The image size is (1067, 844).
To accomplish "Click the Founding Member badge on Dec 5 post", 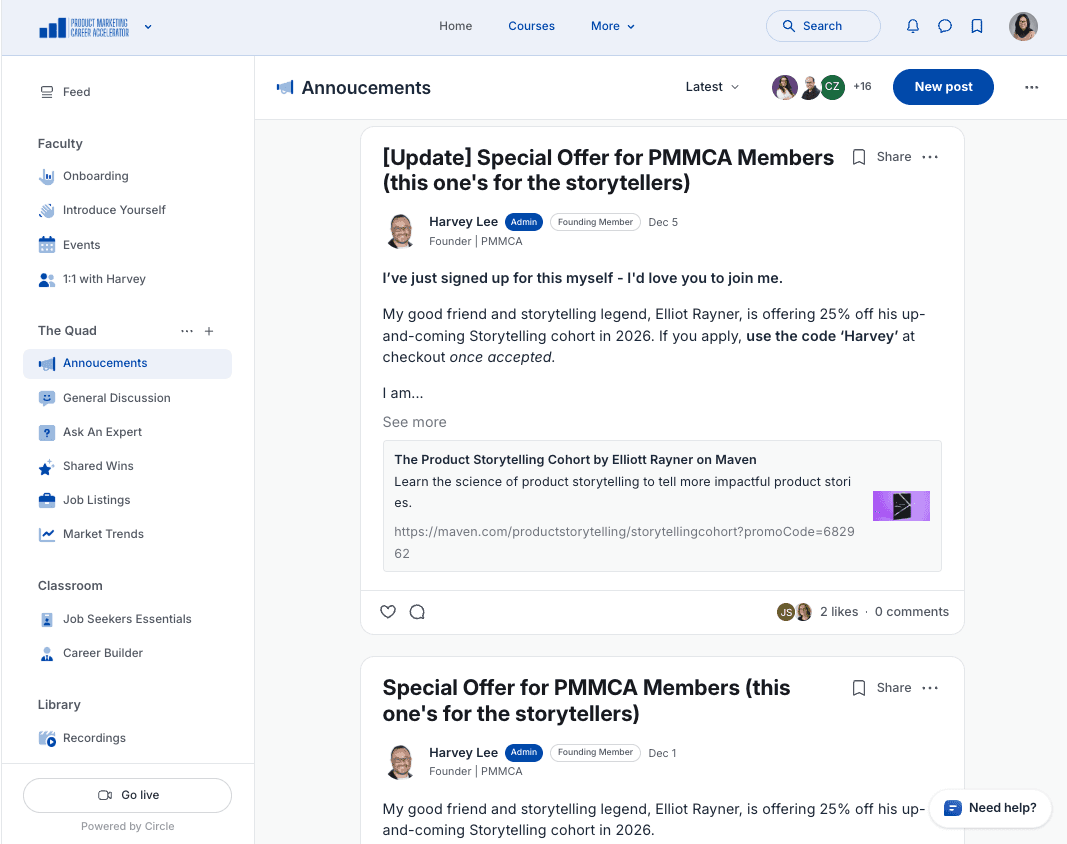I will coord(595,222).
